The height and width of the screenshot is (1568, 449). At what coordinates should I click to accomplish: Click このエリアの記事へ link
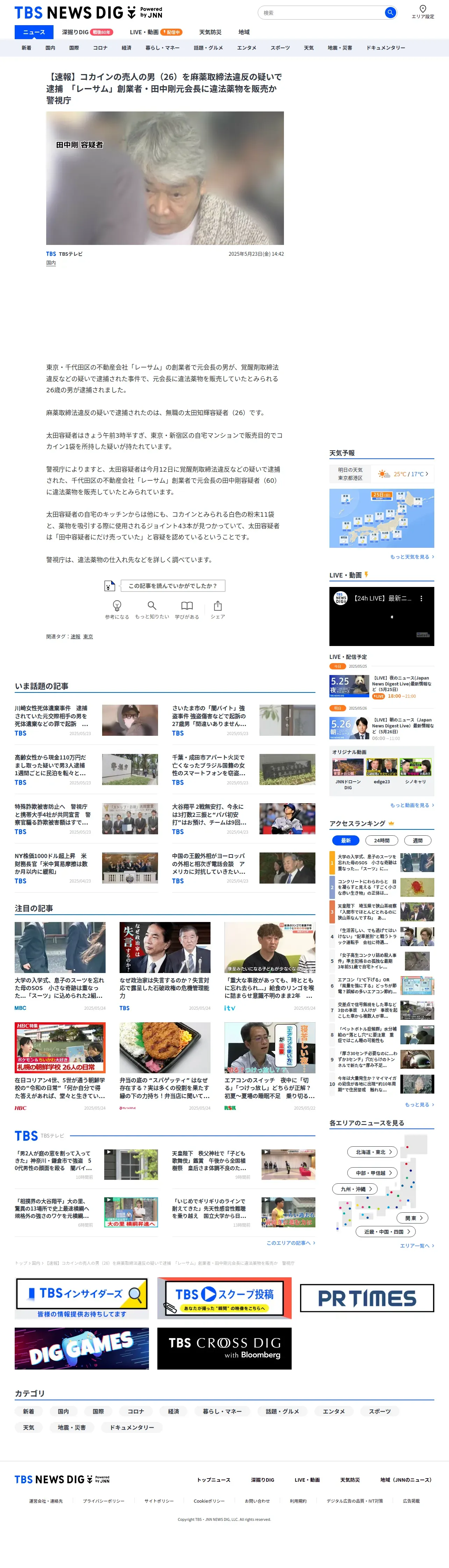(291, 1242)
